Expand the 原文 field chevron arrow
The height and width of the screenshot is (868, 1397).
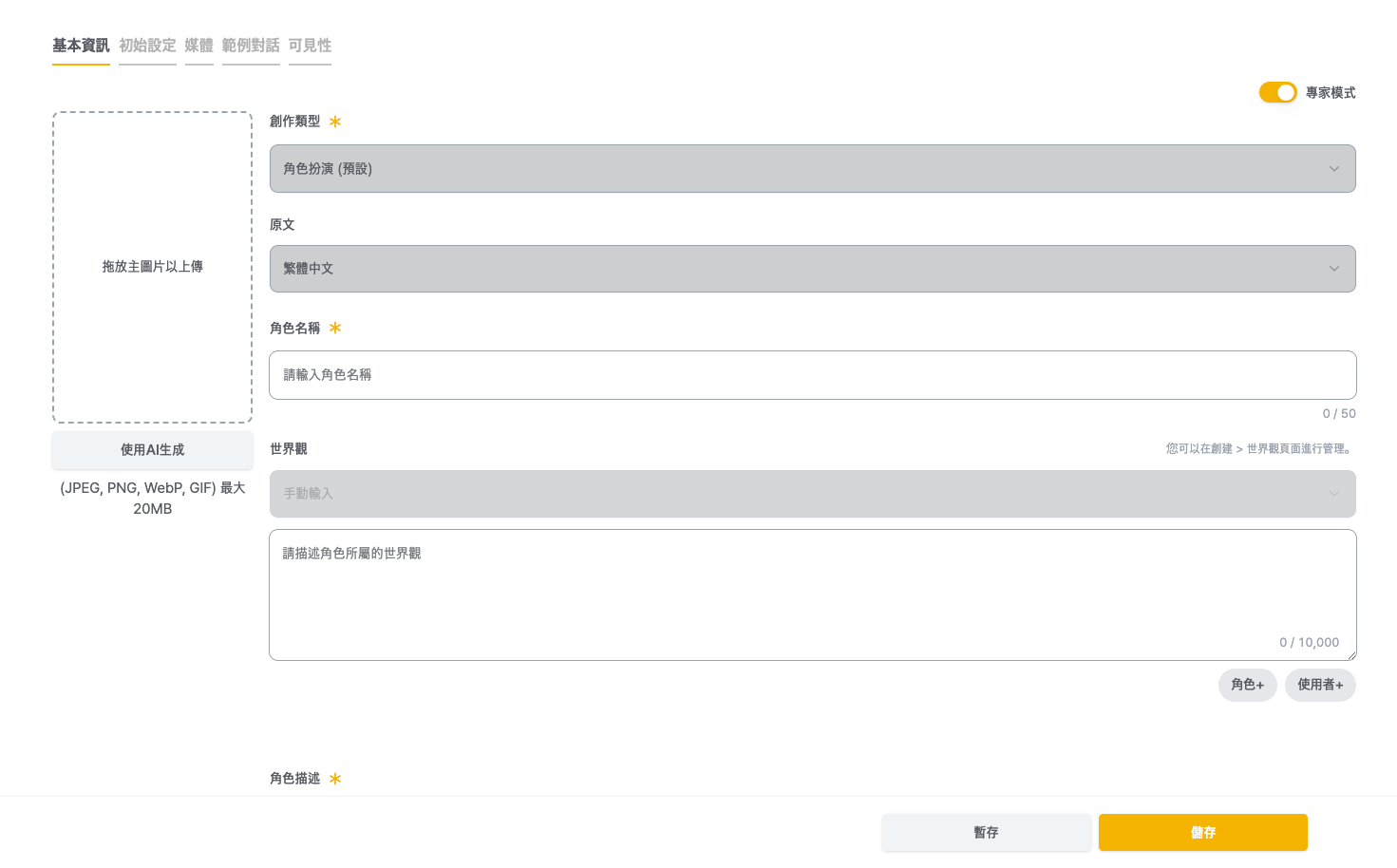(x=1333, y=268)
